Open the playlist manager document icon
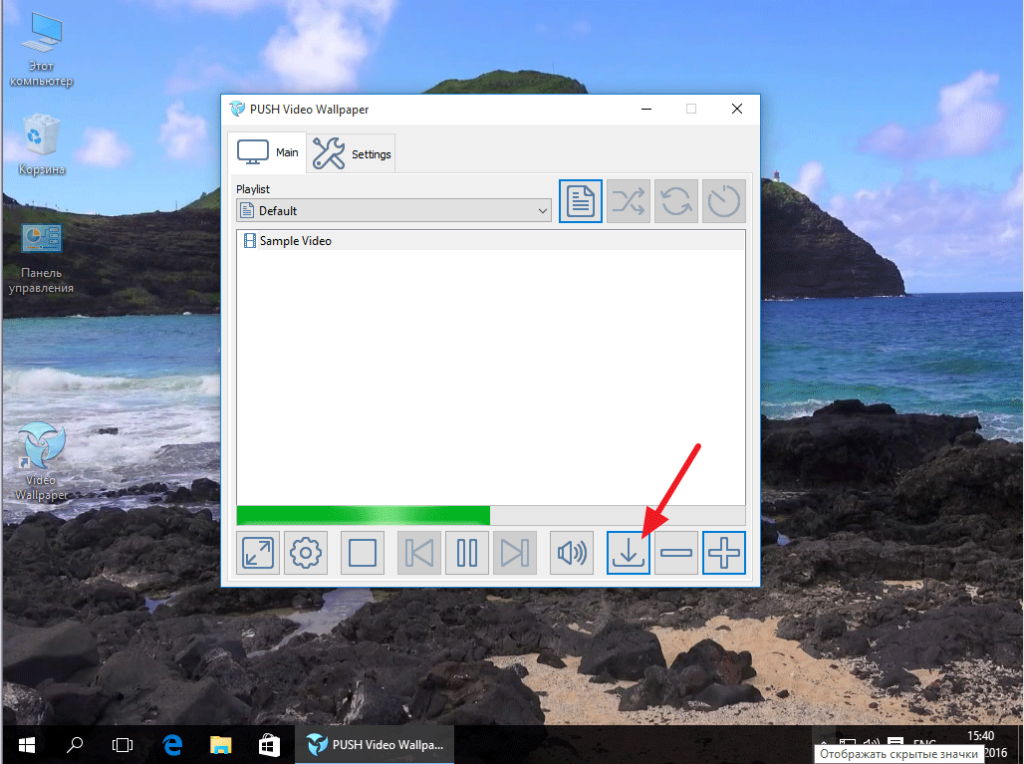The width and height of the screenshot is (1024, 764). click(581, 202)
